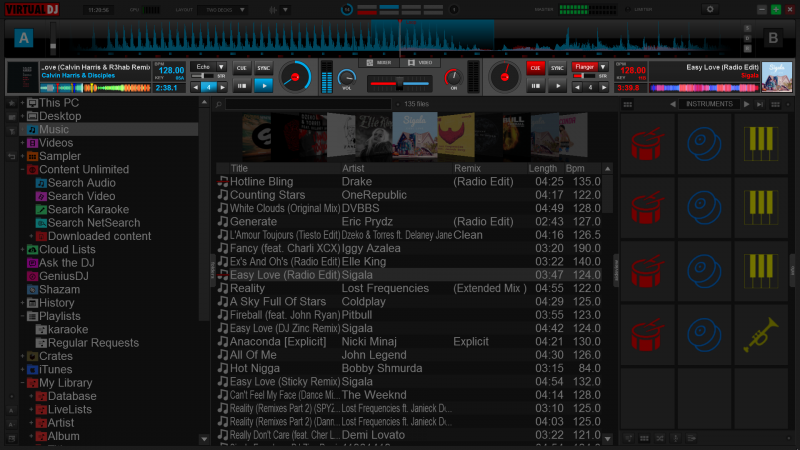Sort by the Length column header
Image resolution: width=800 pixels, height=450 pixels.
pyautogui.click(x=543, y=168)
